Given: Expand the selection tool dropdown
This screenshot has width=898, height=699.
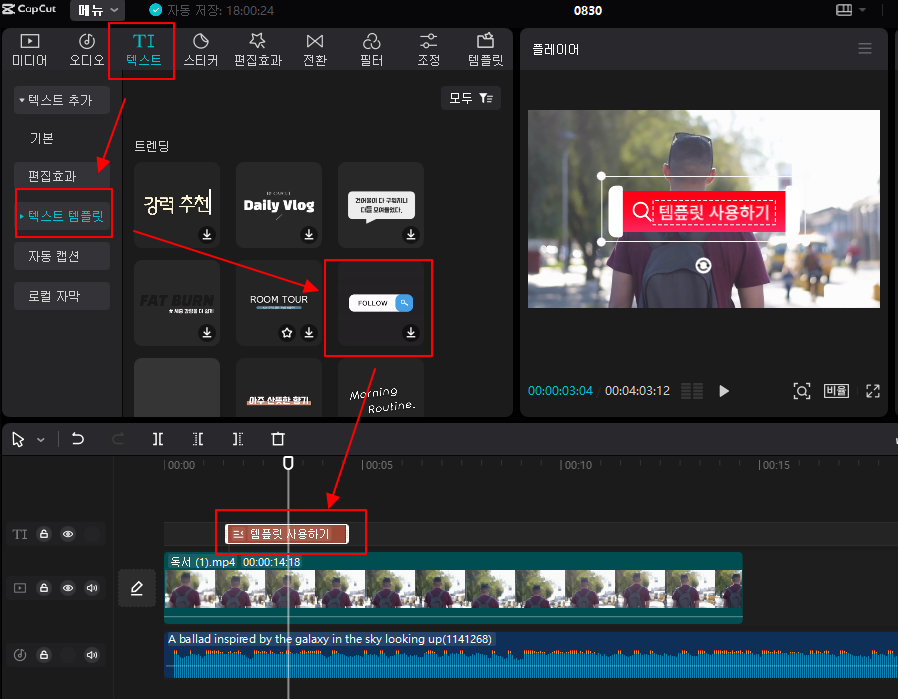Looking at the screenshot, I should [41, 440].
